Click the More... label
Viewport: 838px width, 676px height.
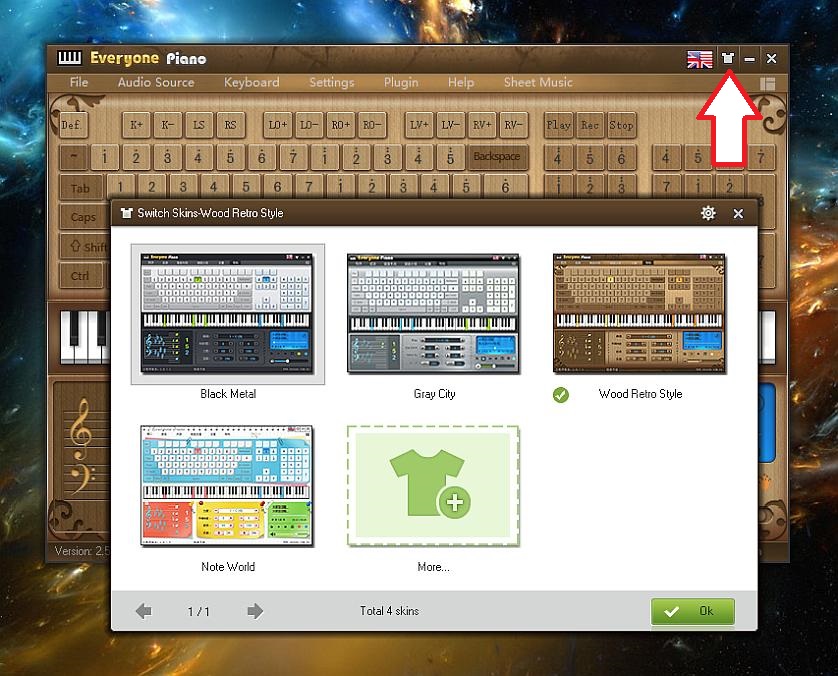click(433, 567)
